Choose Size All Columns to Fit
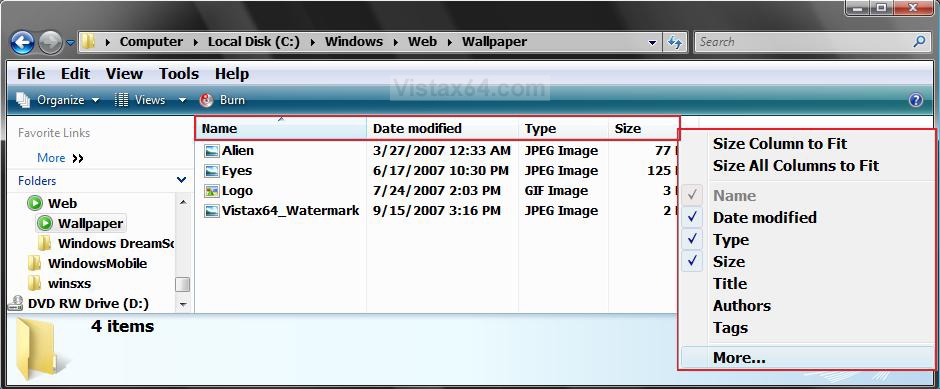This screenshot has height=389, width=940. (x=796, y=166)
